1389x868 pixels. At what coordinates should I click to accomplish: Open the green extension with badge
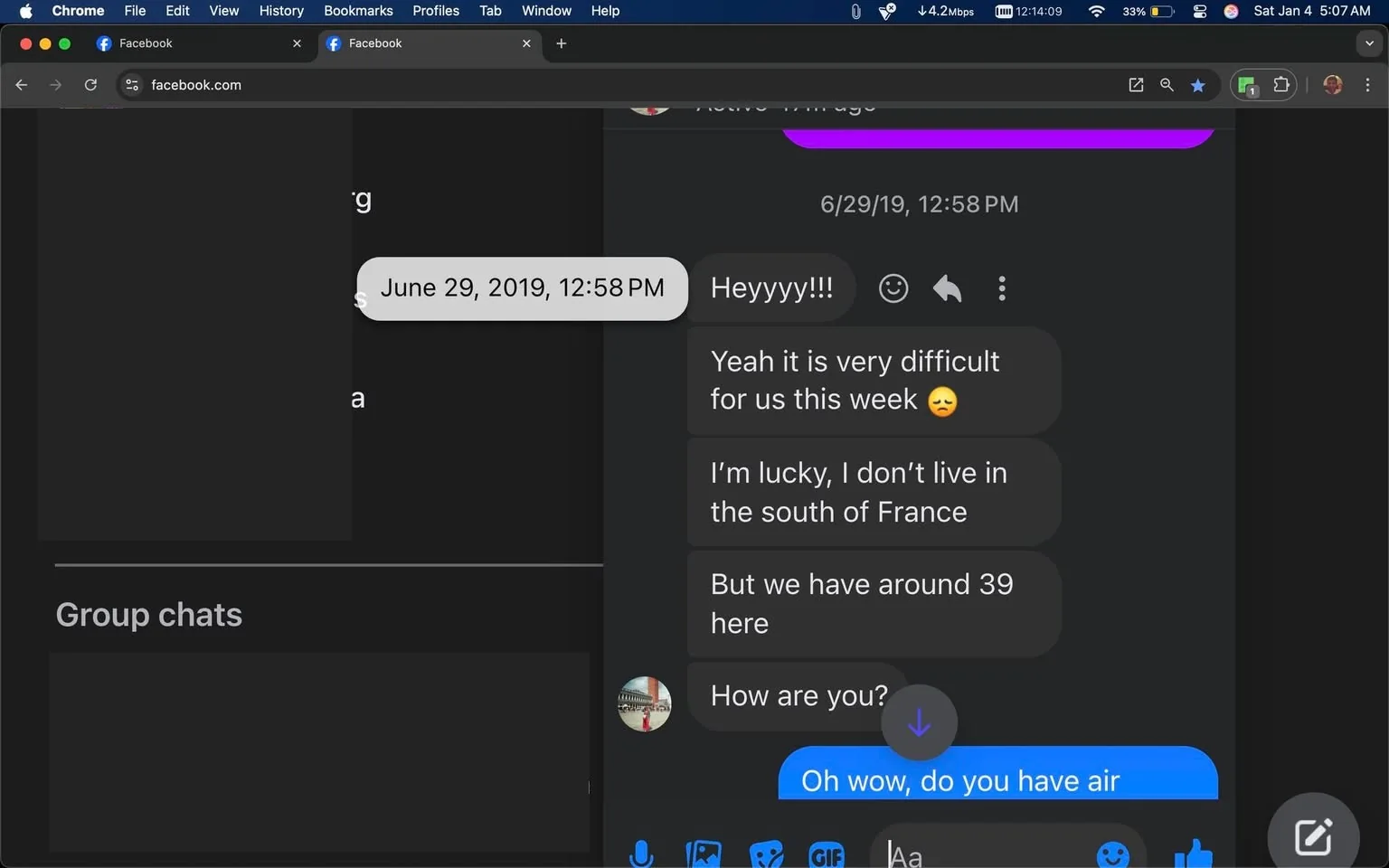point(1248,86)
